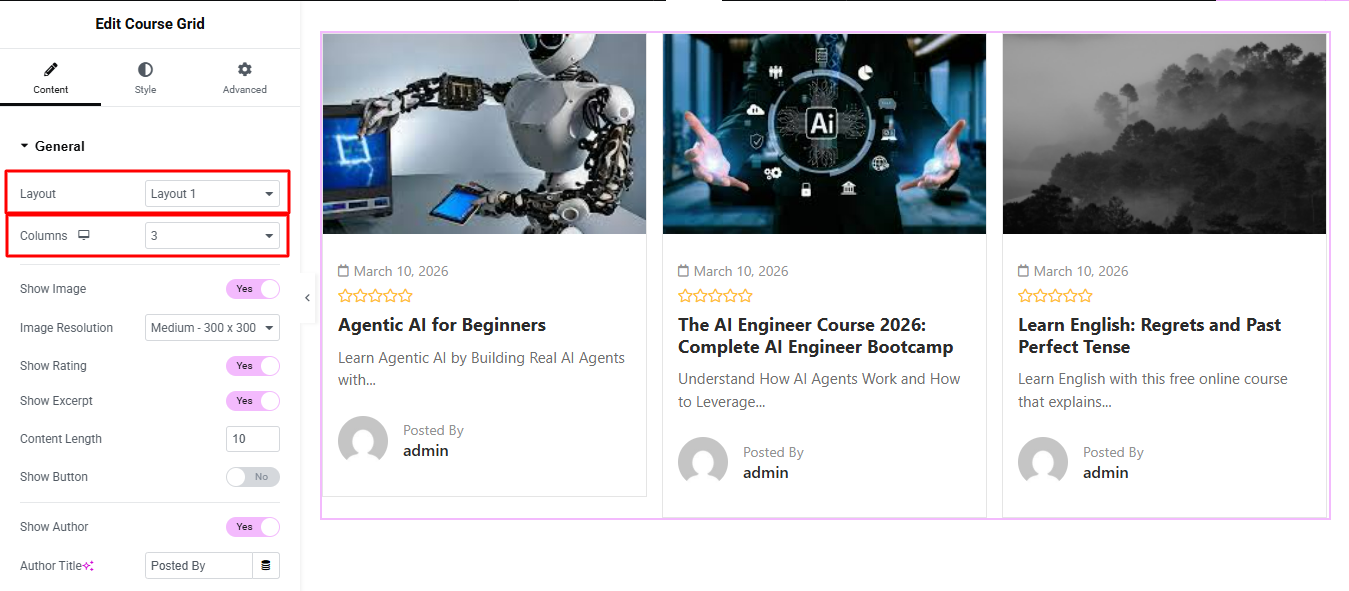1349x591 pixels.
Task: Click the calendar icon on the AI Engineer card
Action: 683,271
